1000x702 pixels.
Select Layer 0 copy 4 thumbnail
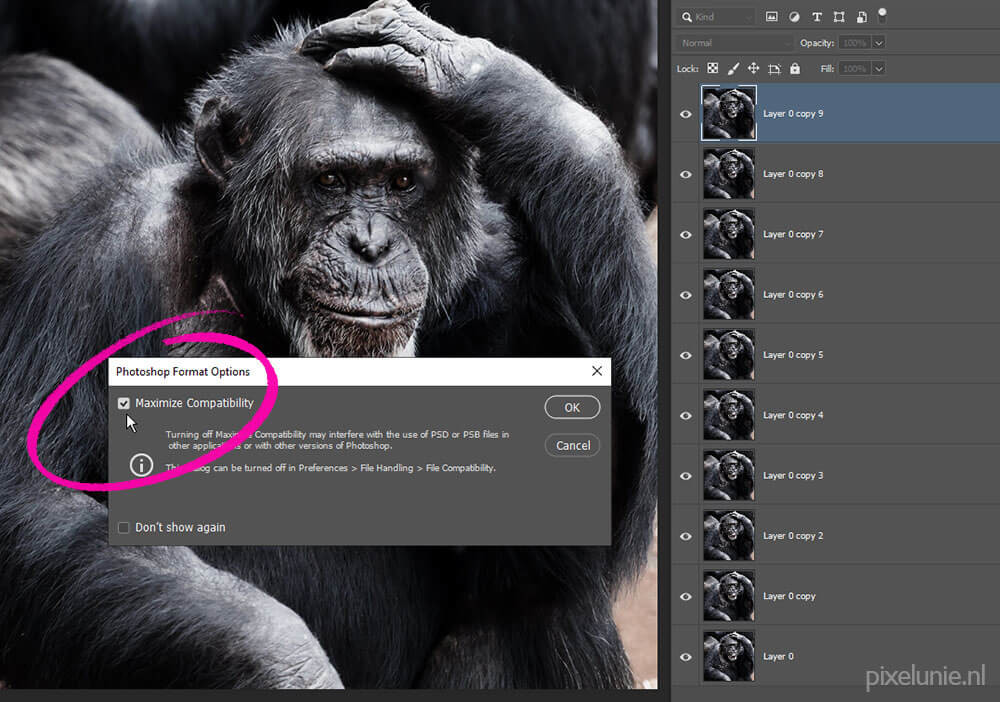click(x=729, y=415)
